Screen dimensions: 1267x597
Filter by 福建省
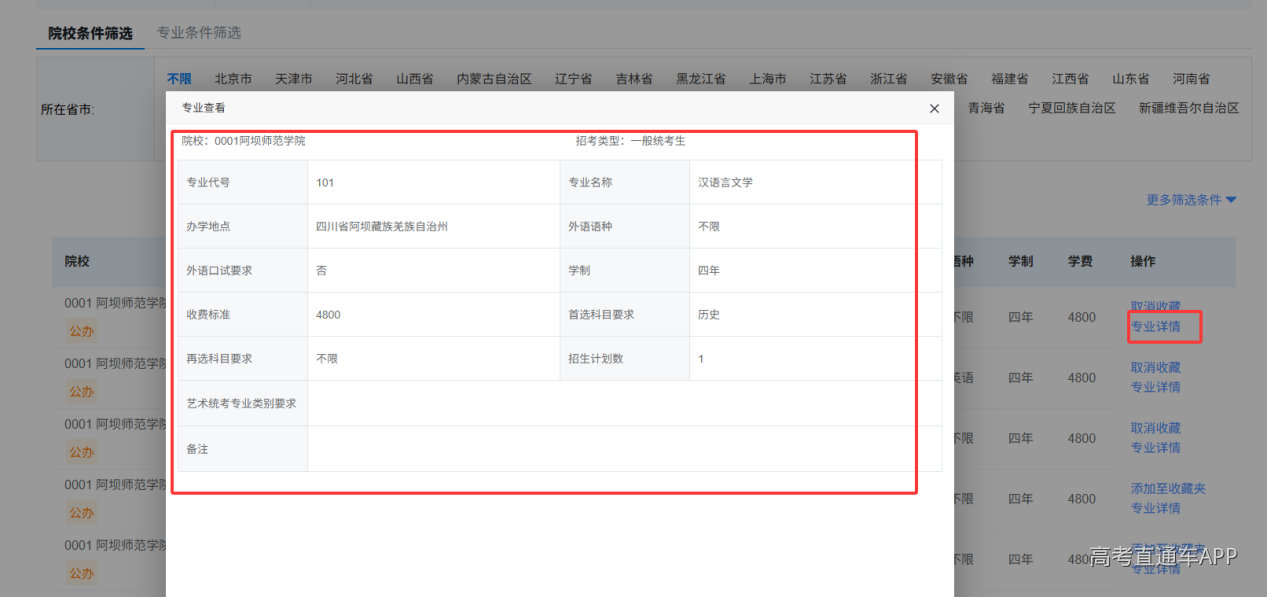[x=1009, y=78]
